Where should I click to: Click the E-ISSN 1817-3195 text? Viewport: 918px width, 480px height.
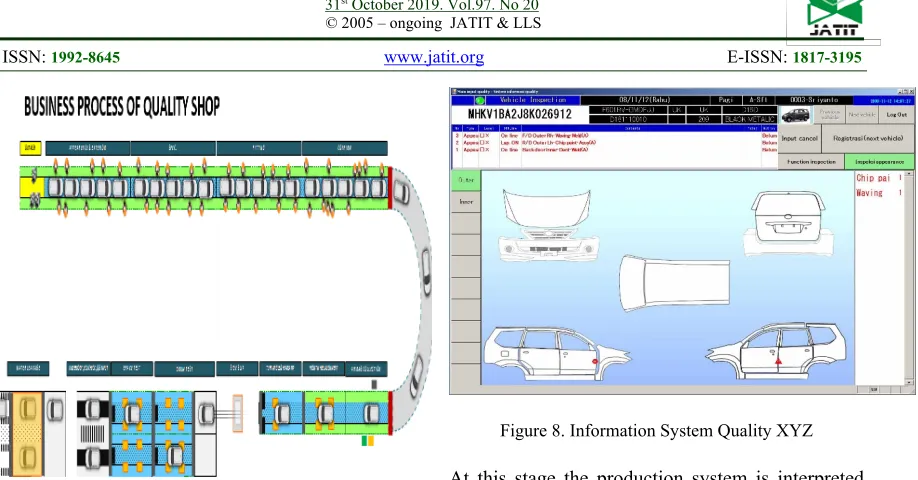click(794, 57)
